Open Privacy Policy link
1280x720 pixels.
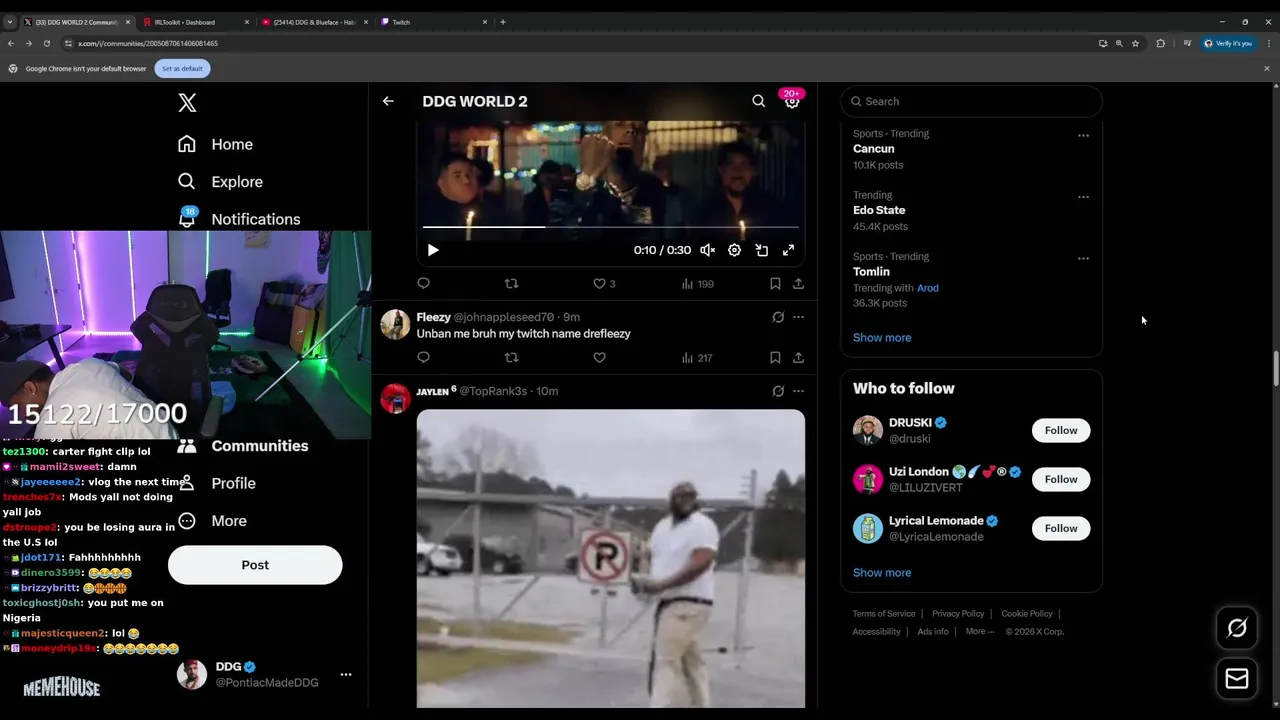(958, 614)
